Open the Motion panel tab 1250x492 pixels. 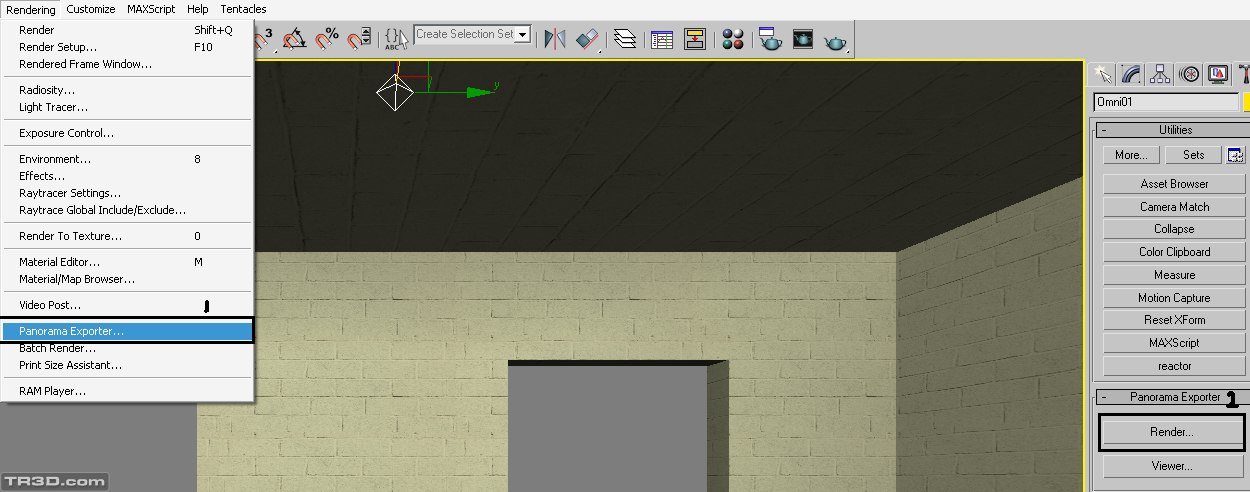point(1189,73)
